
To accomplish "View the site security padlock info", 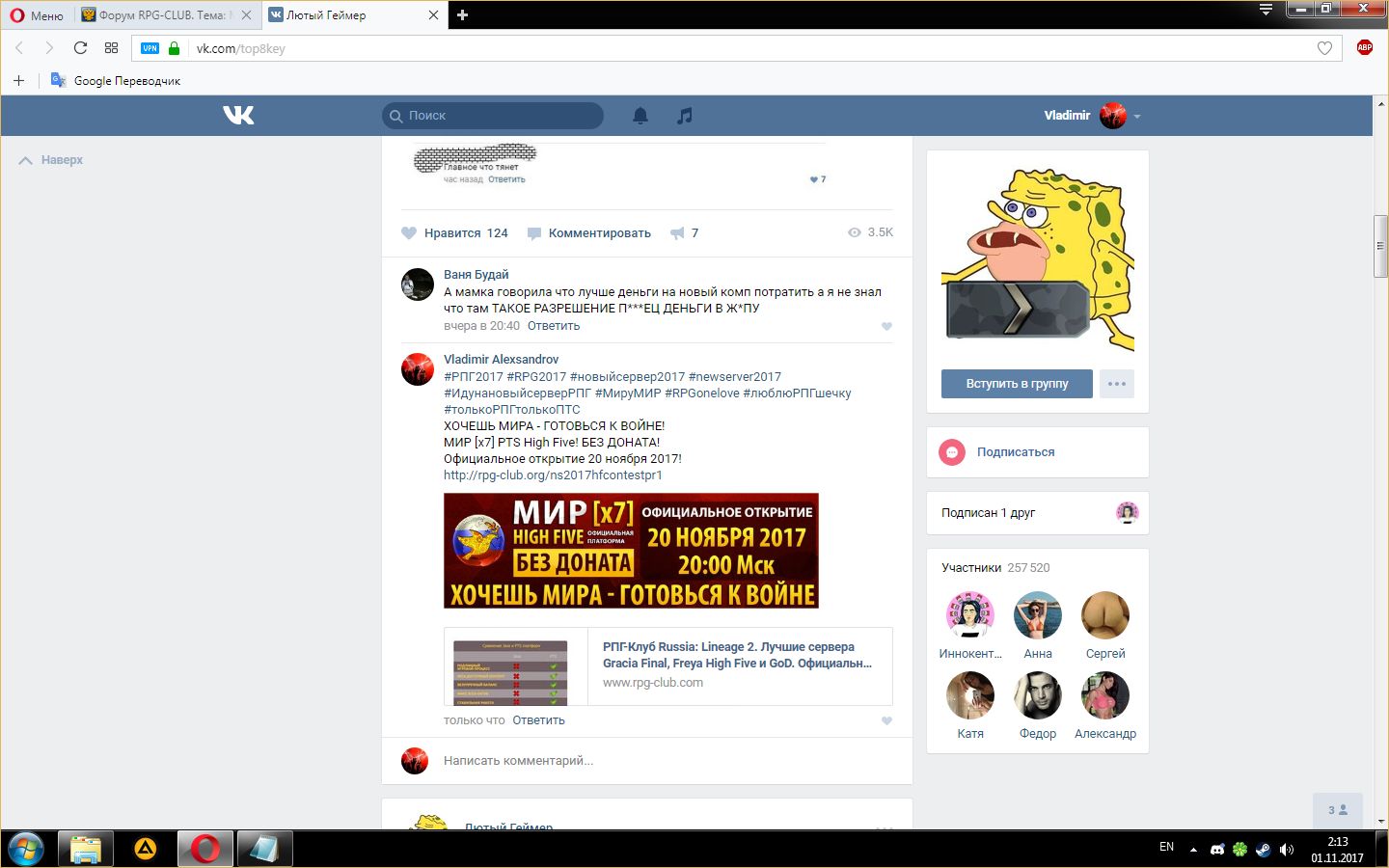I will pyautogui.click(x=175, y=48).
